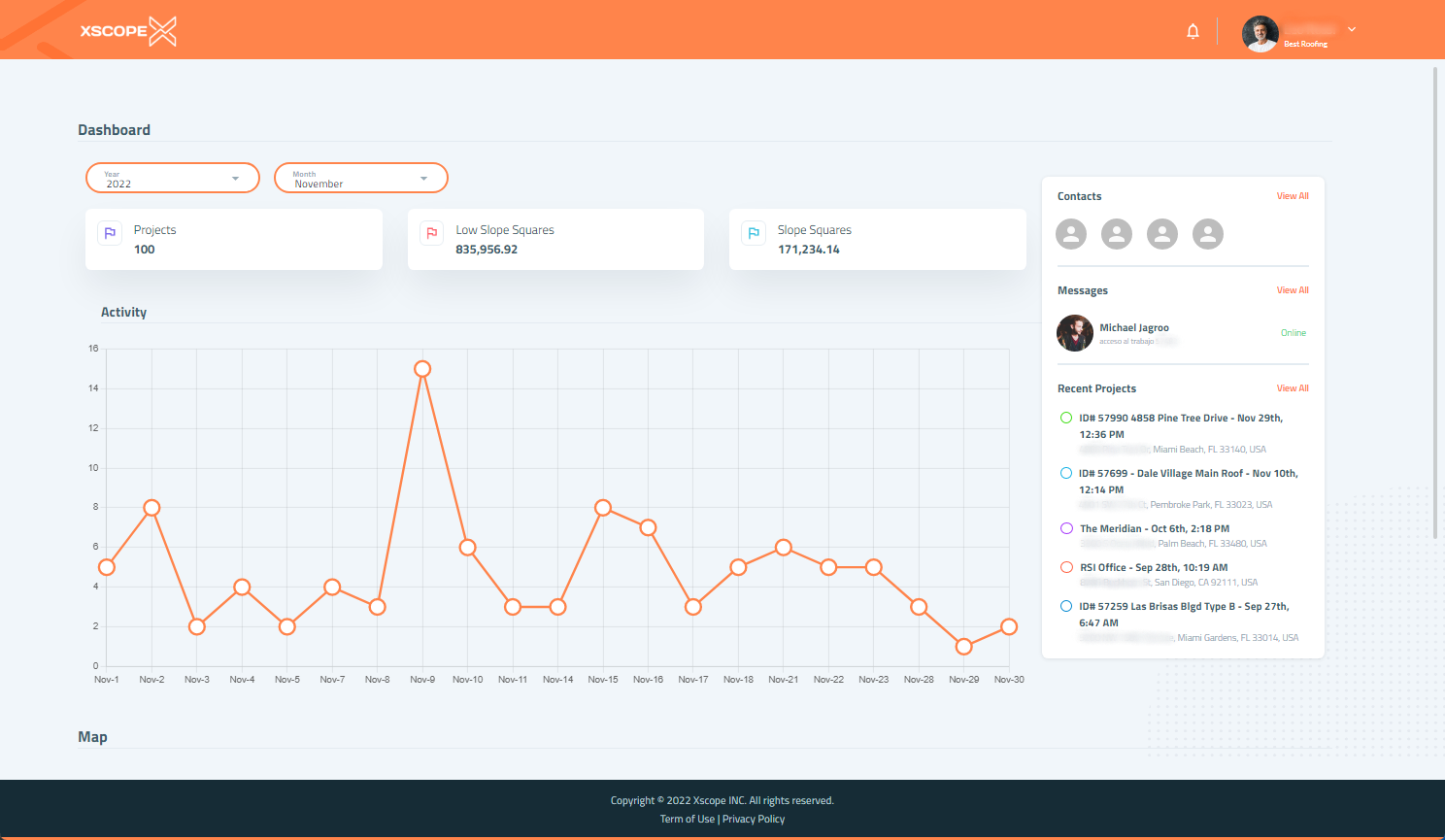The width and height of the screenshot is (1445, 840).
Task: Open the Privacy Policy footer link
Action: 754,819
